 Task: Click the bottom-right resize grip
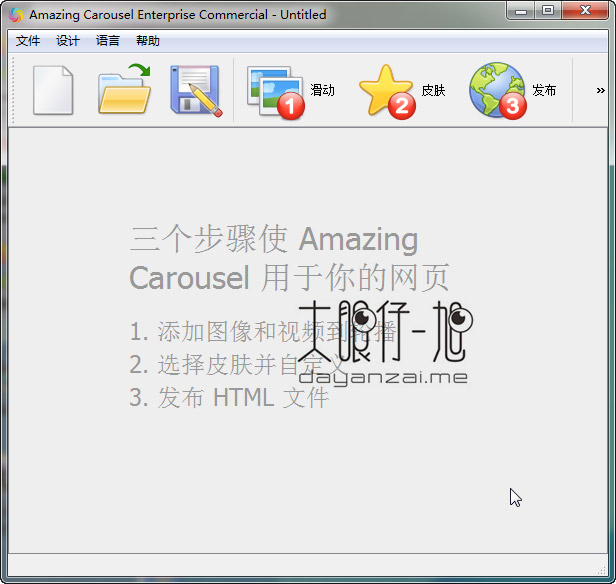point(602,570)
